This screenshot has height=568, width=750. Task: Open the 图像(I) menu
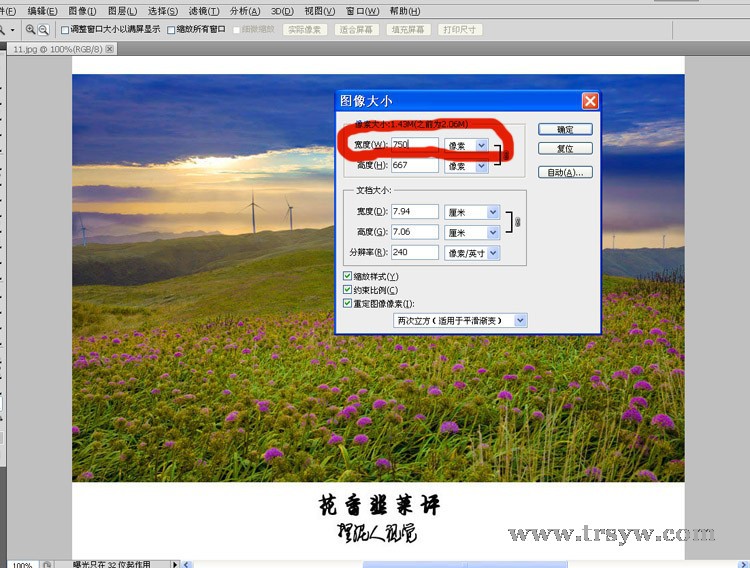[82, 11]
